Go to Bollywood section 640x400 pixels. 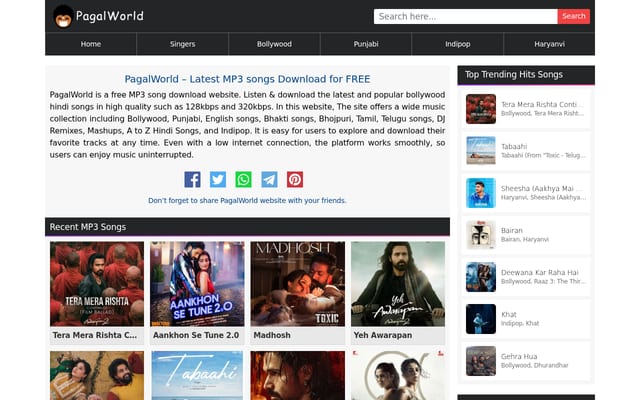coord(274,44)
